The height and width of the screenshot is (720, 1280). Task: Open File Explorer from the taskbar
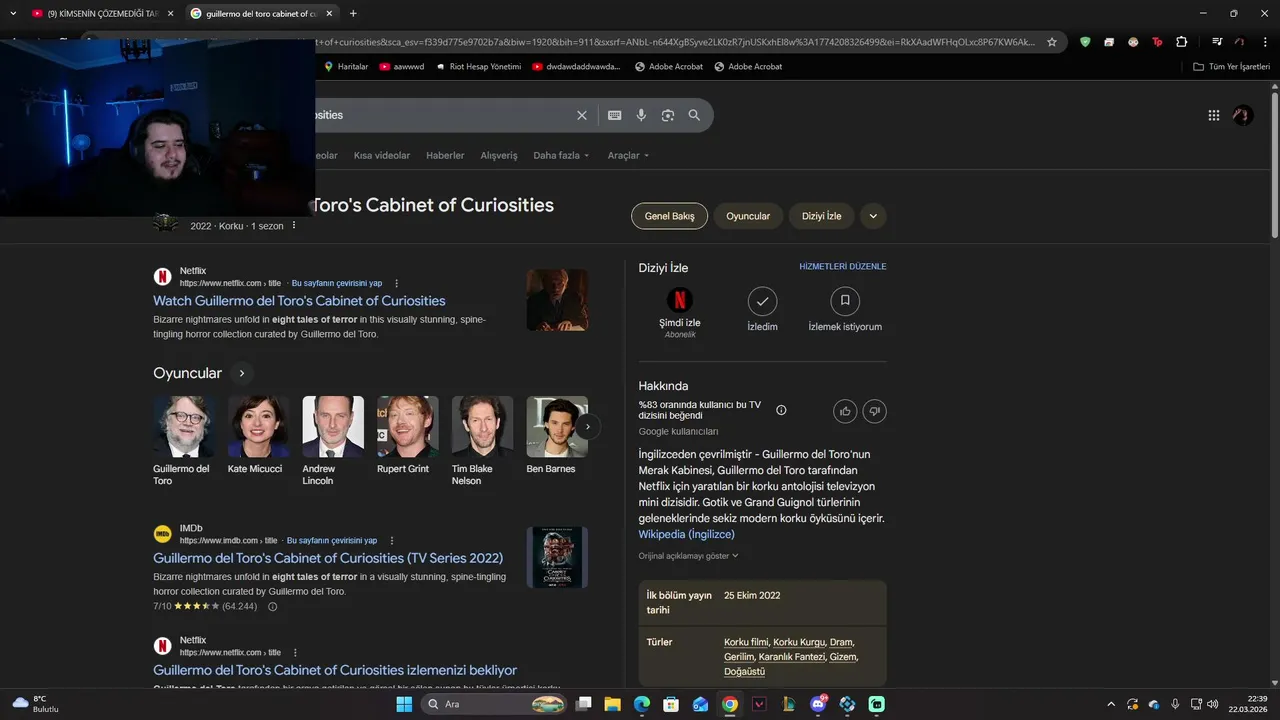[612, 704]
